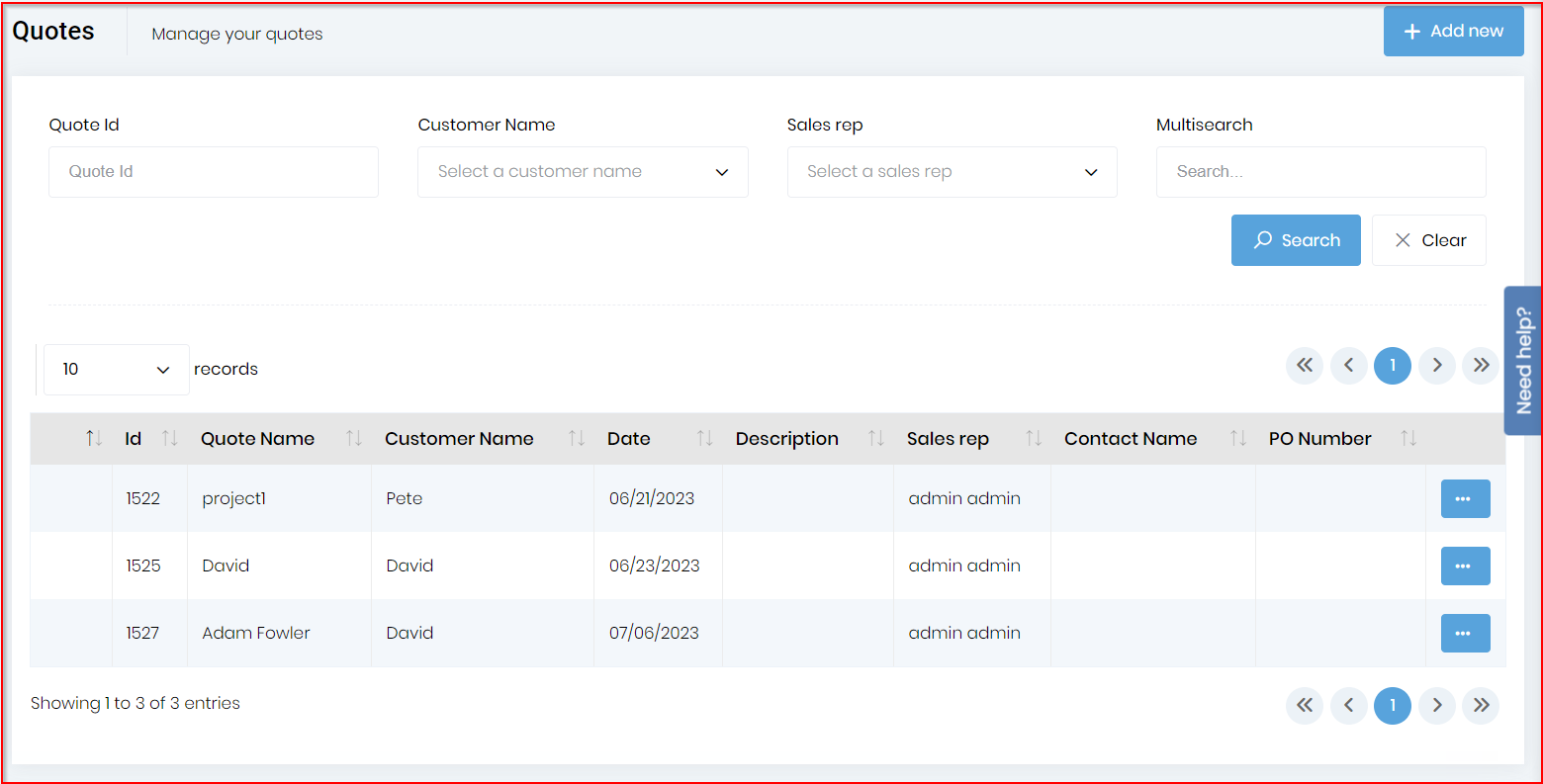Screen dimensions: 1543x784
Task: Click the date 07/06/2023
Action: click(x=654, y=633)
